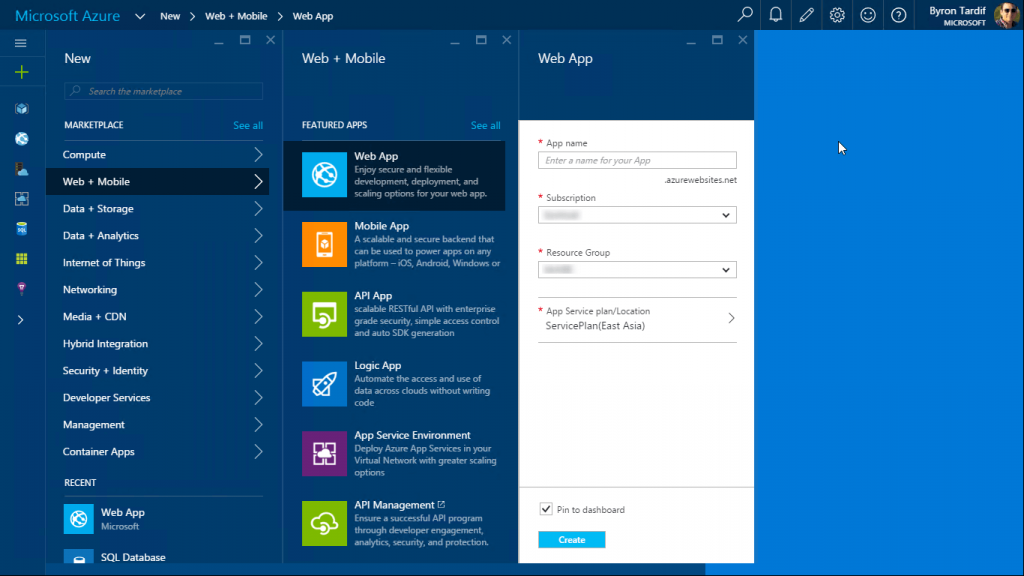Click the orange Mobile App icon
Screen dimensions: 1024x576
click(325, 244)
